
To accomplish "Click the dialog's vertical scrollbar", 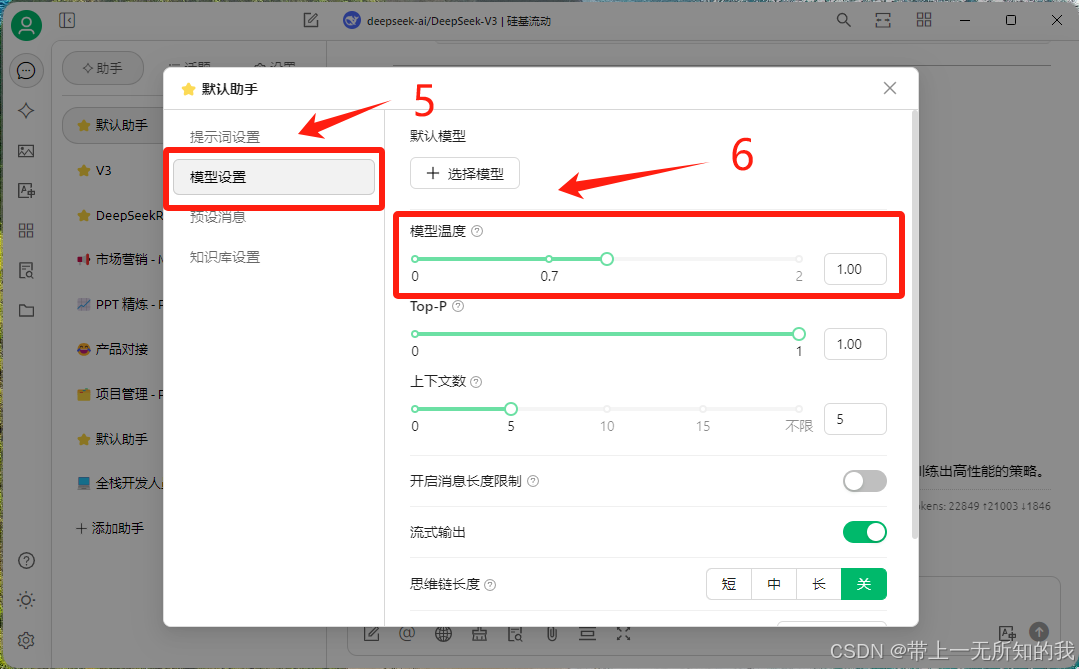I will (x=915, y=324).
